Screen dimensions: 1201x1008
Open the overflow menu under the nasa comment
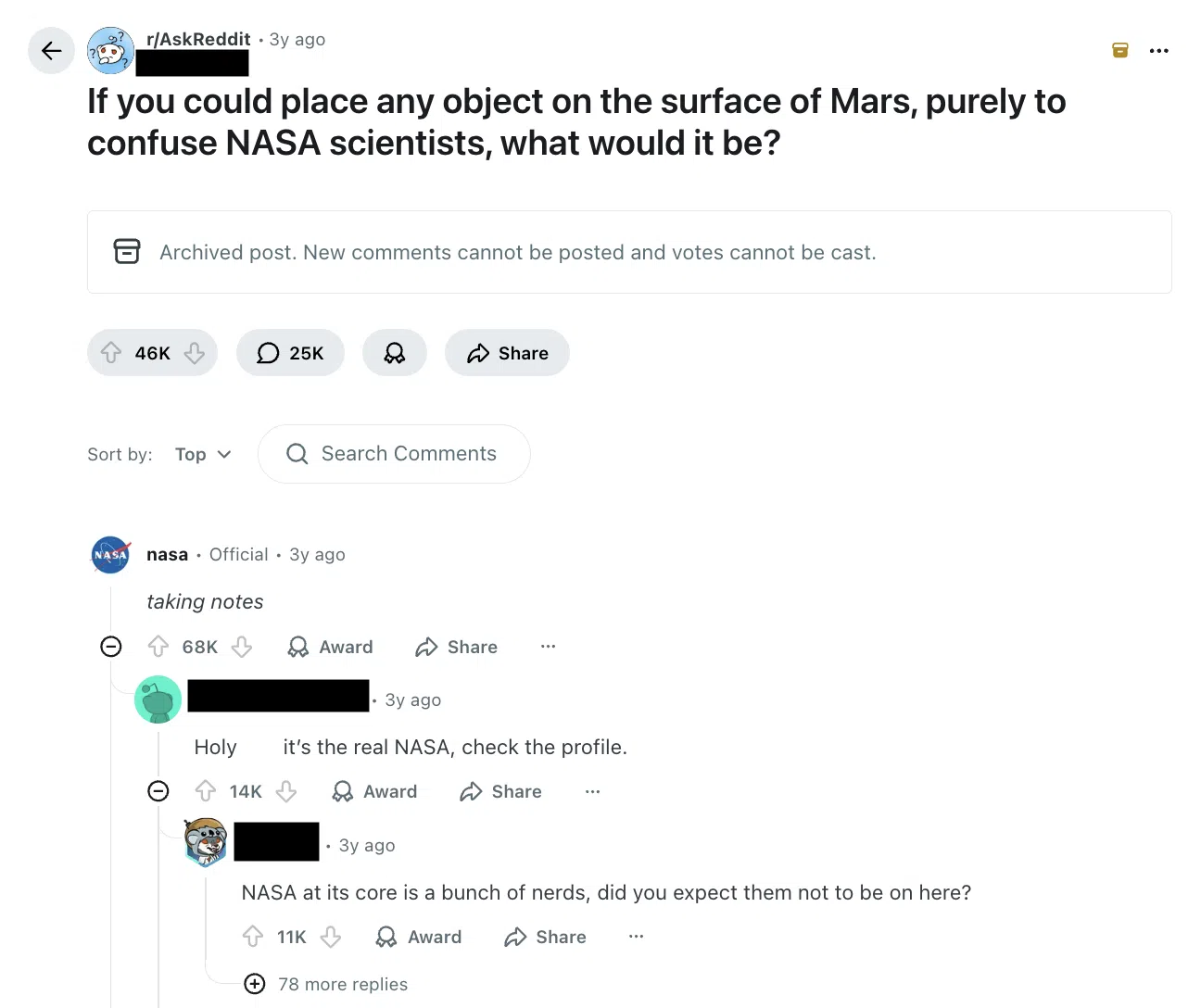[x=549, y=647]
